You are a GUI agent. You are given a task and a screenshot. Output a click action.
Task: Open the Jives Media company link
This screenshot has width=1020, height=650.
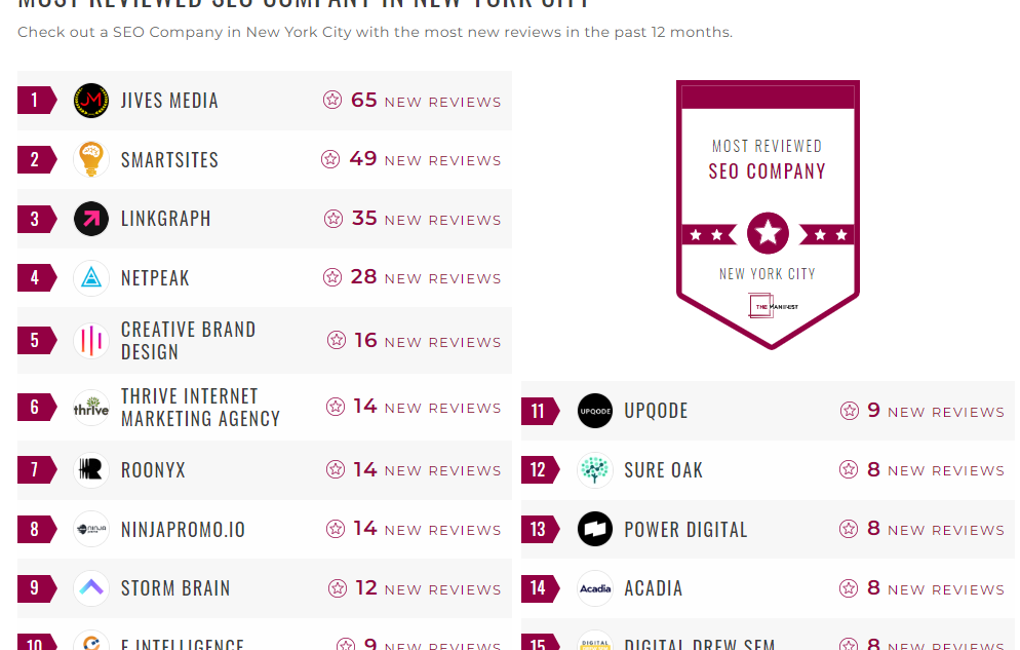[169, 101]
